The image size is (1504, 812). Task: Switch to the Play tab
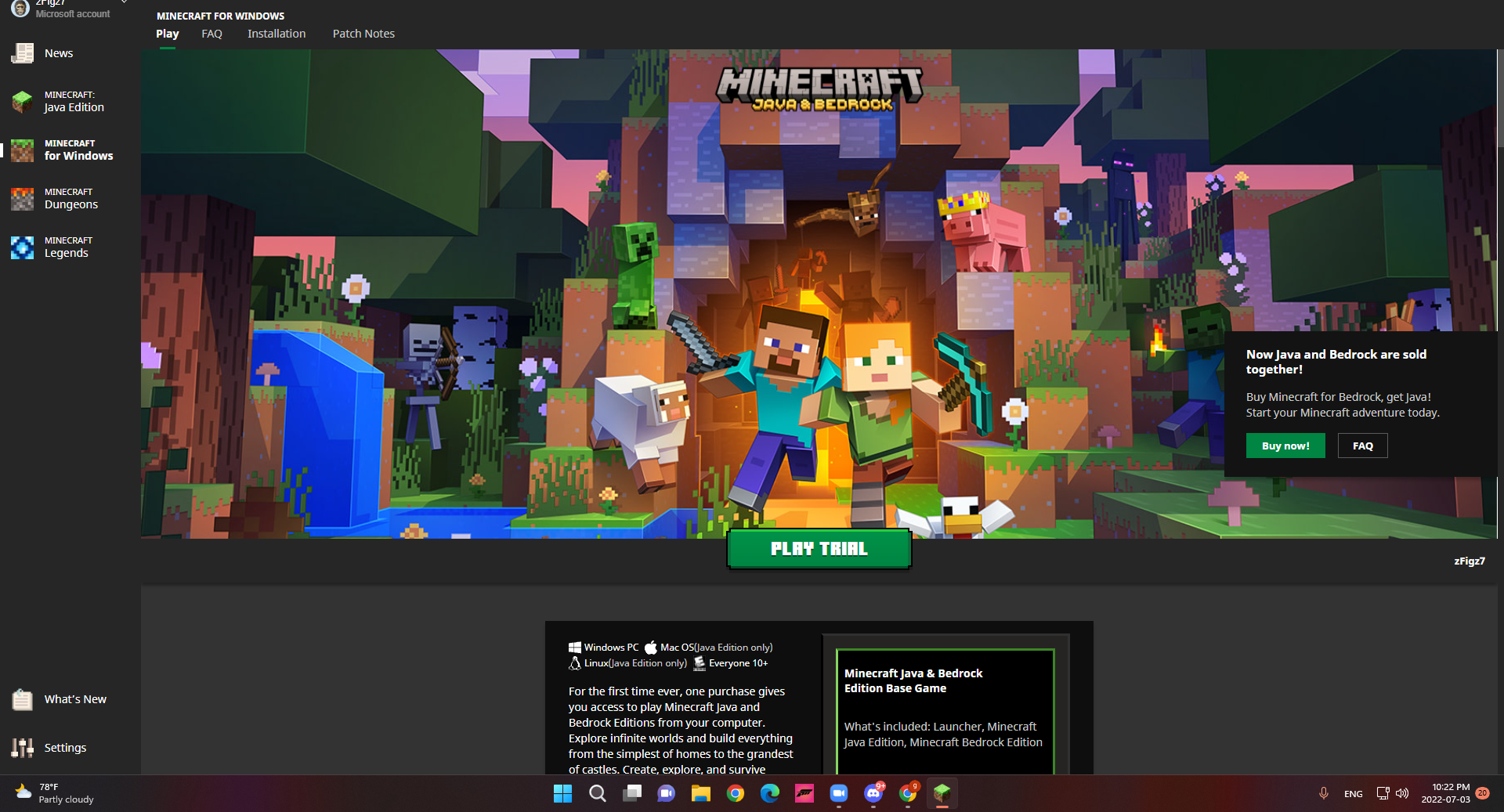tap(167, 34)
